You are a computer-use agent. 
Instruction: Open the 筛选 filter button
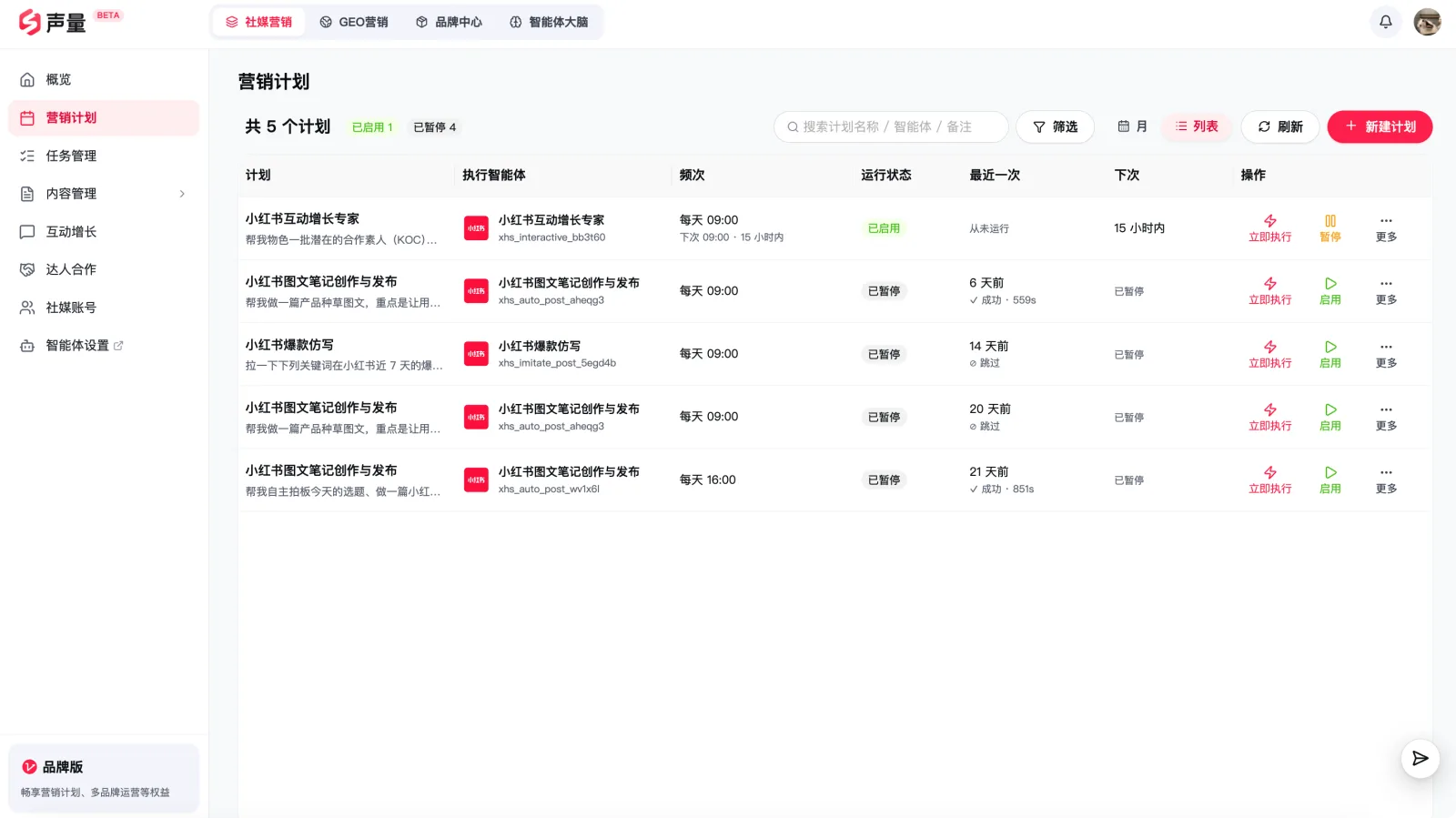1055,126
